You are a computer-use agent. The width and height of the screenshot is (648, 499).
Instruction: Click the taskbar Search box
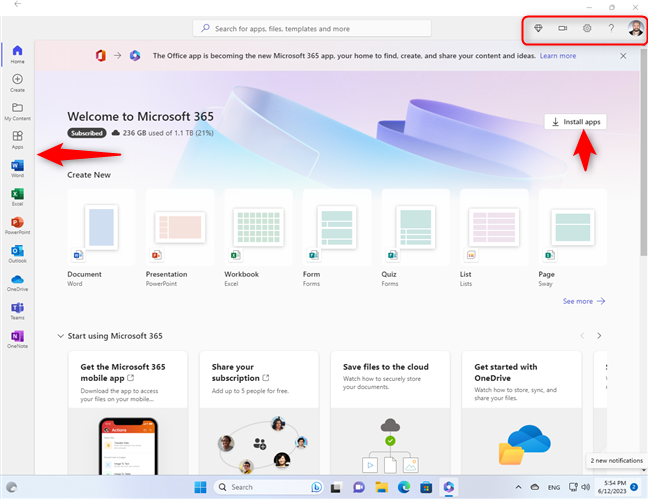coord(268,487)
